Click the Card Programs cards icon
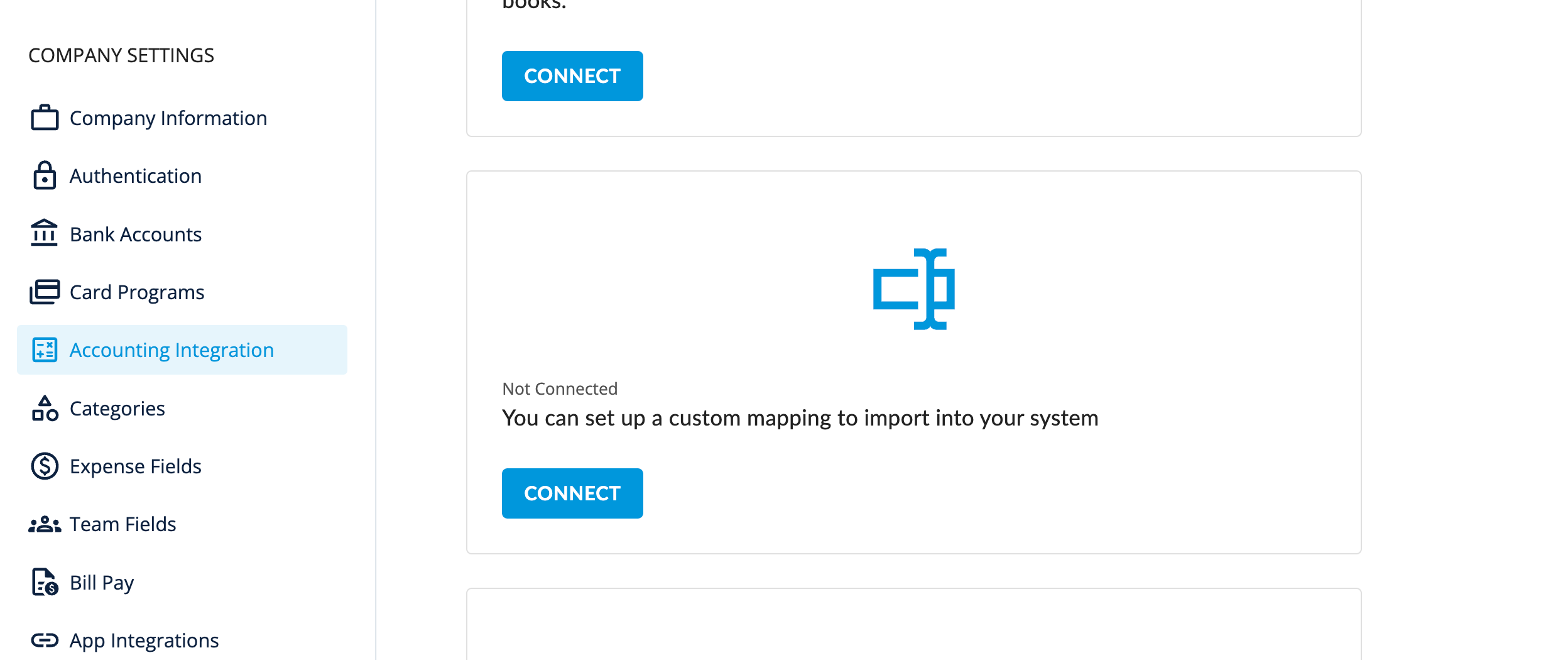The image size is (1568, 660). coord(45,292)
